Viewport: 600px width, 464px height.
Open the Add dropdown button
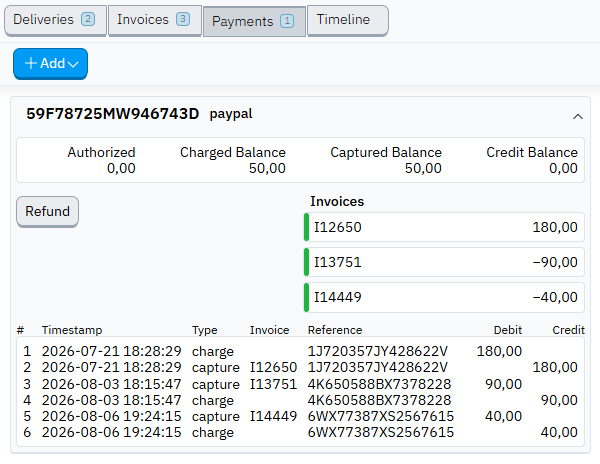pyautogui.click(x=51, y=63)
